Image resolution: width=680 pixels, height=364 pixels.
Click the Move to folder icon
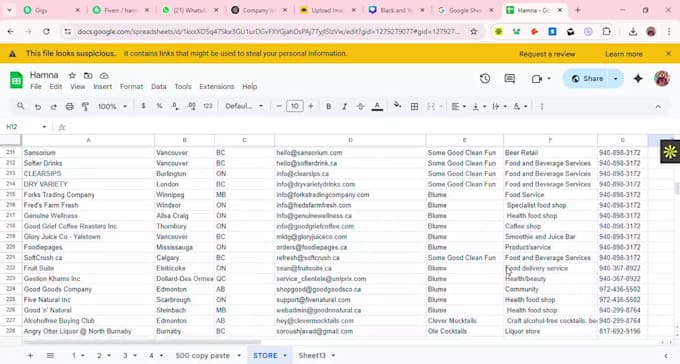pos(88,75)
